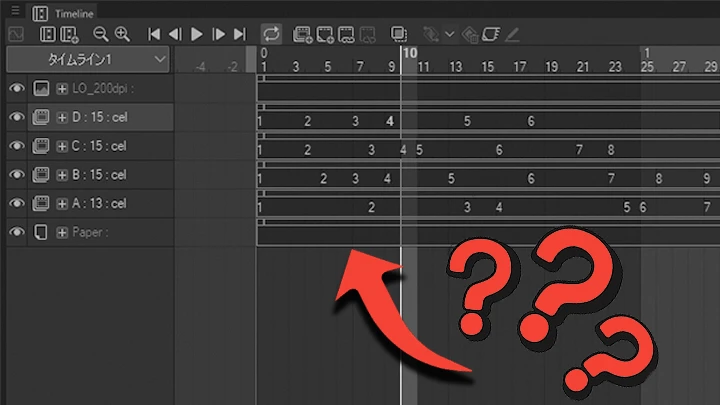Click the playback start marker on ruler
The height and width of the screenshot is (405, 720).
pyautogui.click(x=251, y=59)
